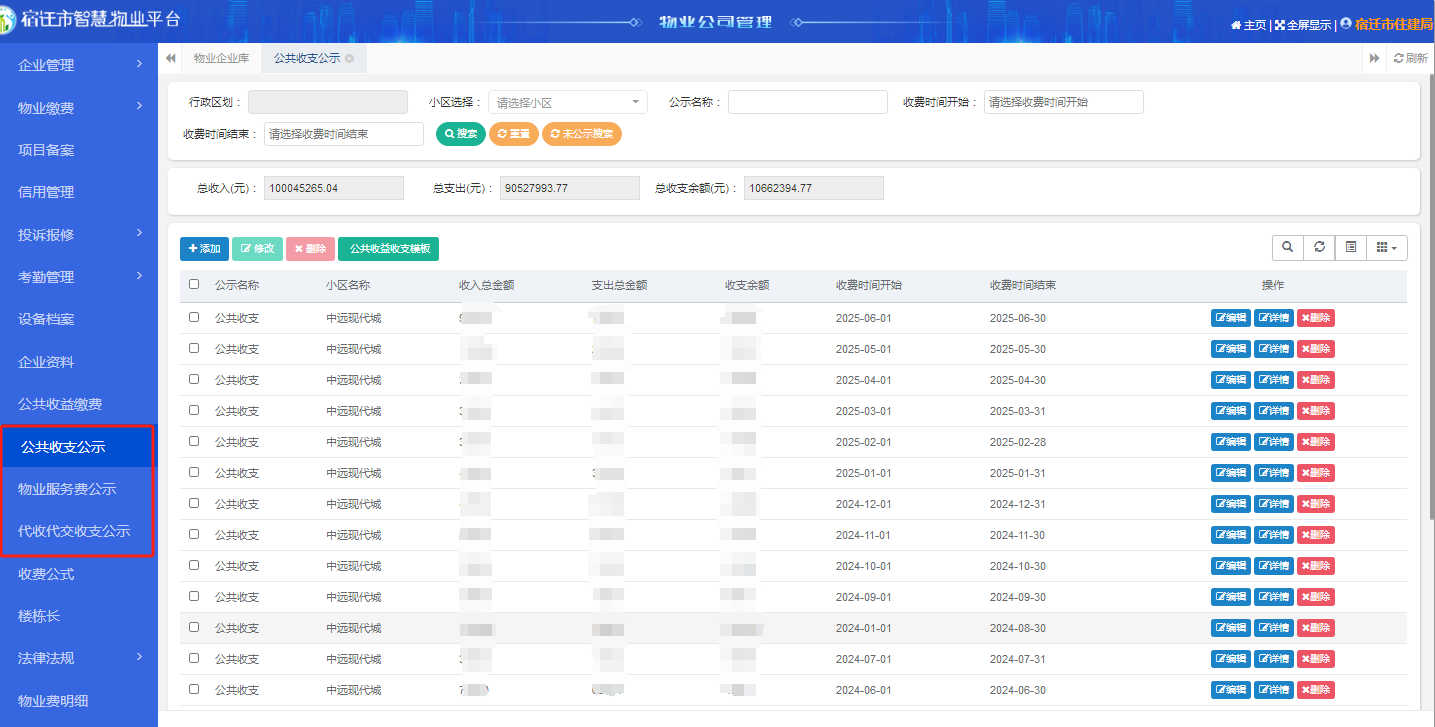Screen dimensions: 1435x727
Task: Check the row starting 2025-03-01
Action: [x=194, y=410]
